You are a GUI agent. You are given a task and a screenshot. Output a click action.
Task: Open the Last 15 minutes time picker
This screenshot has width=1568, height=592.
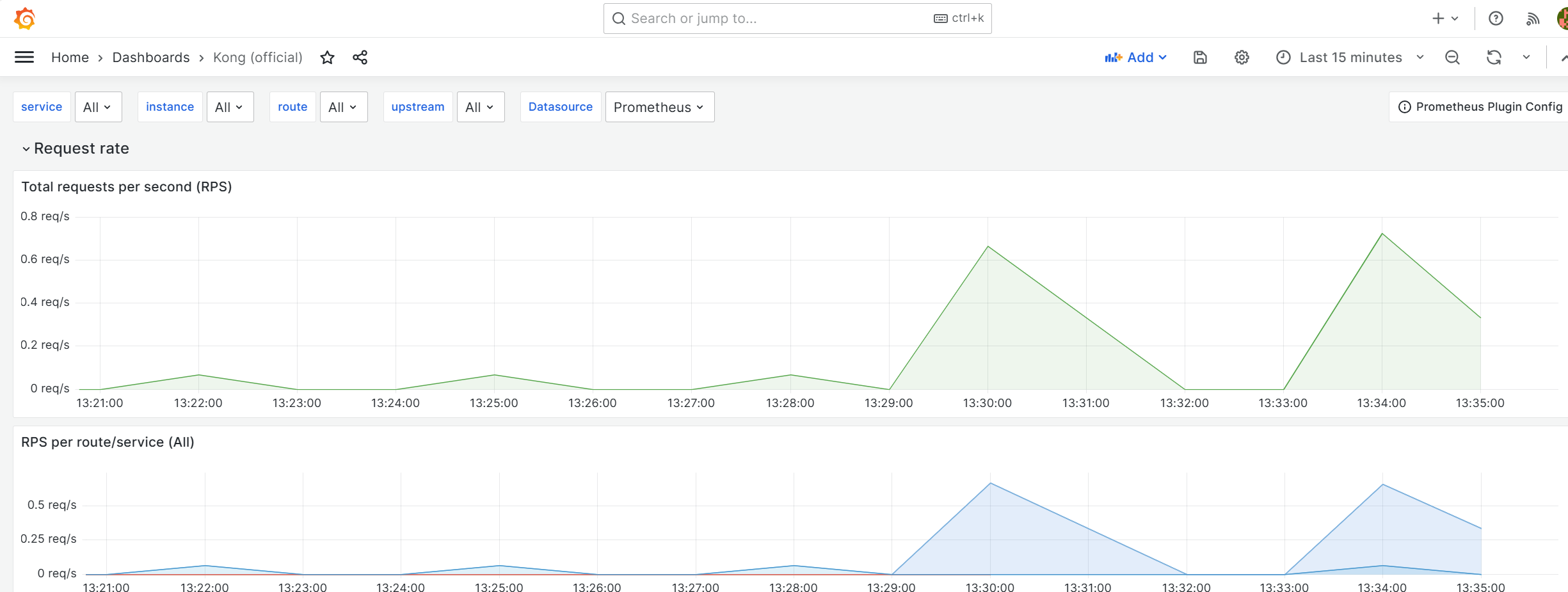click(x=1350, y=58)
